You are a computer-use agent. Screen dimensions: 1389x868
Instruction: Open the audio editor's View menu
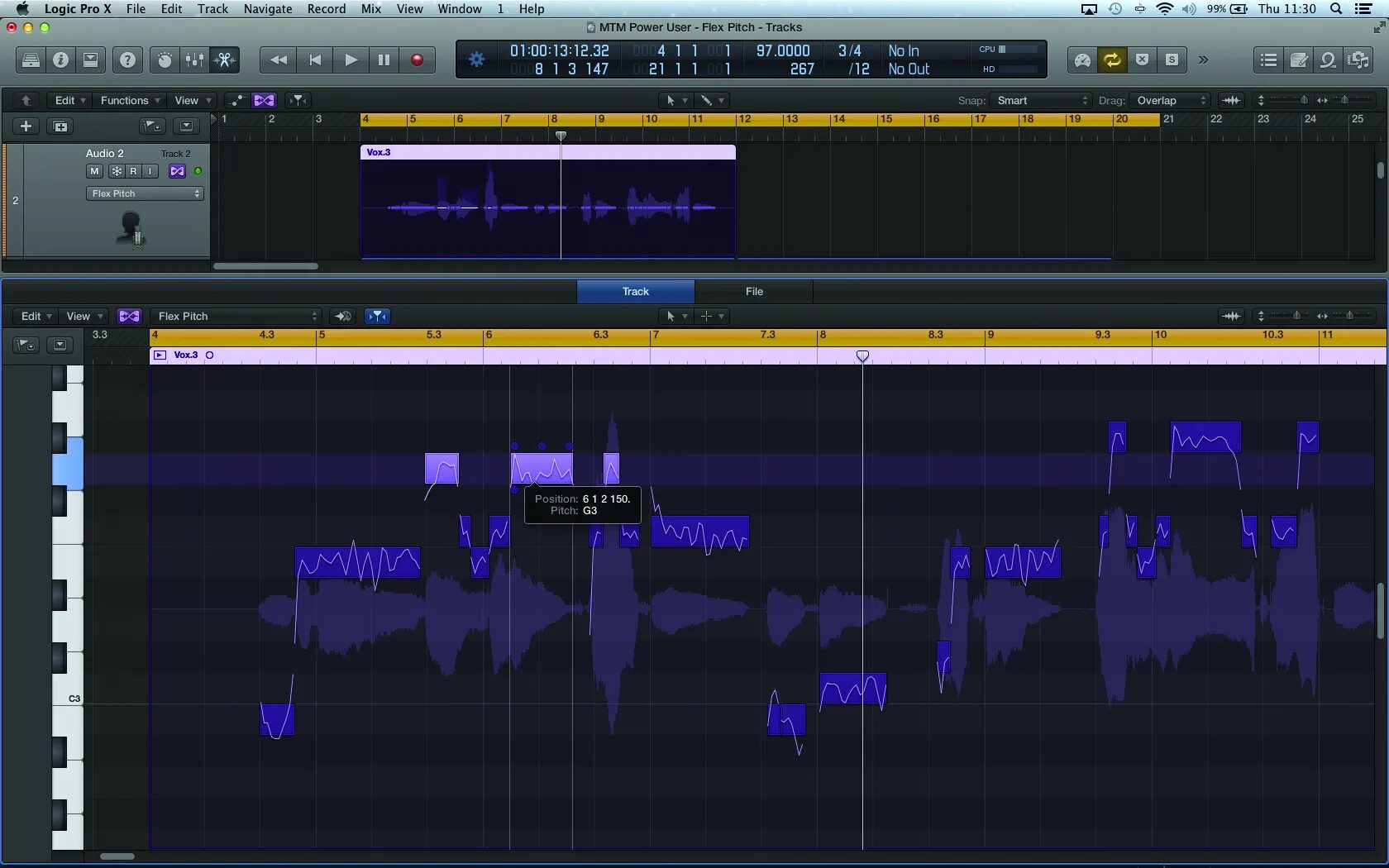click(x=84, y=317)
